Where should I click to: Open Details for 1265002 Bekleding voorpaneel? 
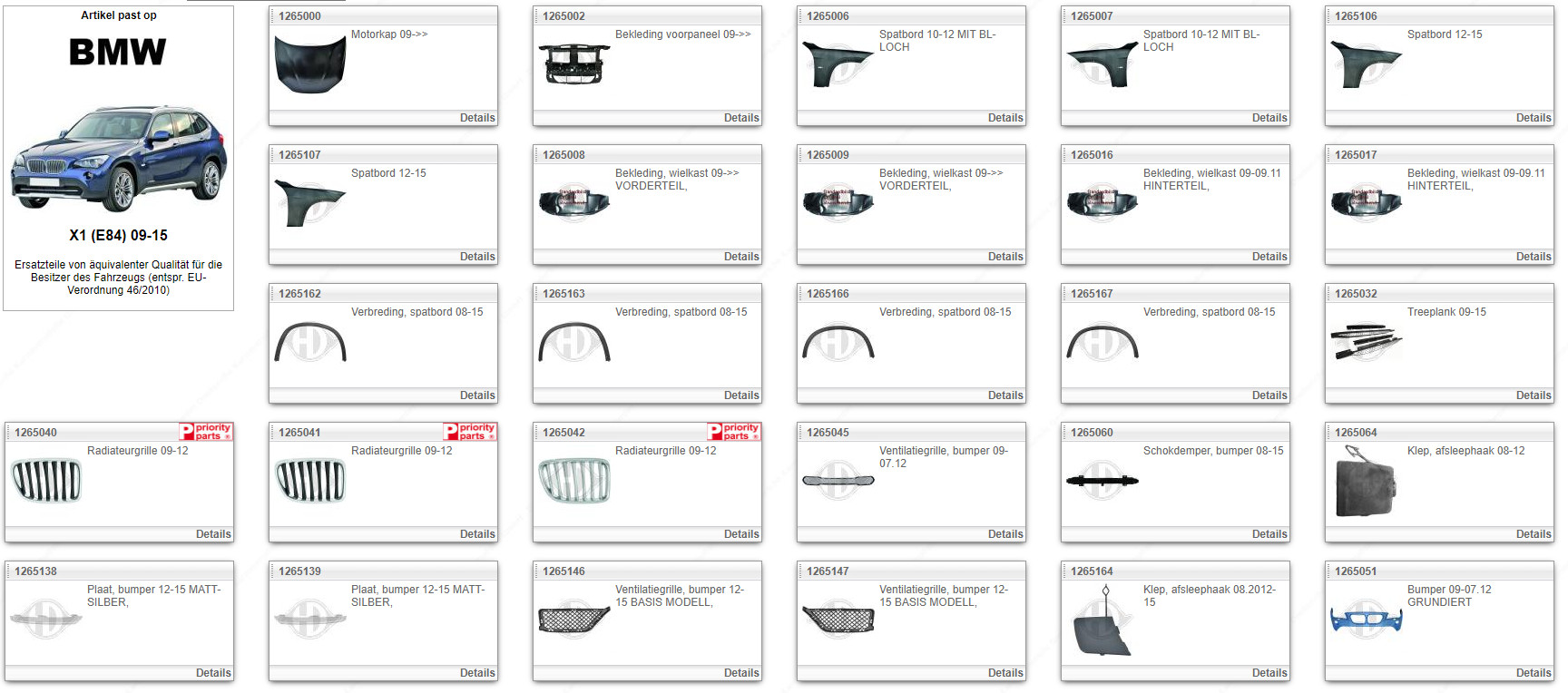[x=741, y=118]
